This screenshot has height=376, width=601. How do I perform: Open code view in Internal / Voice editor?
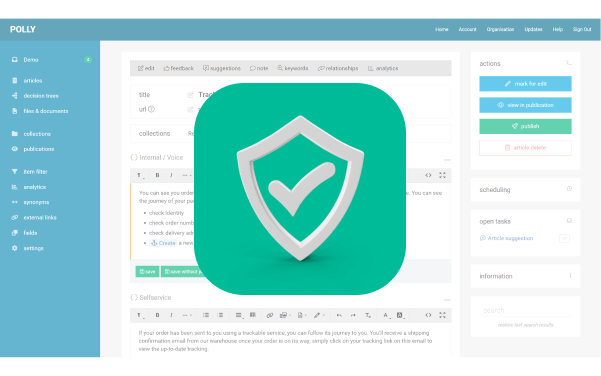(428, 175)
